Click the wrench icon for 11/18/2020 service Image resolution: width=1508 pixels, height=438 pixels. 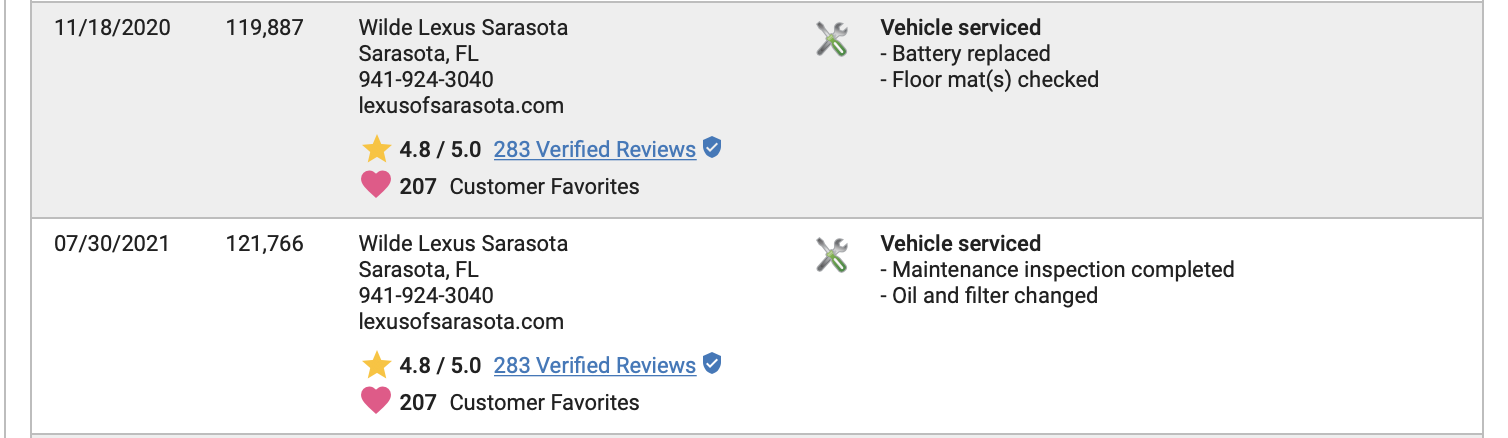[831, 40]
